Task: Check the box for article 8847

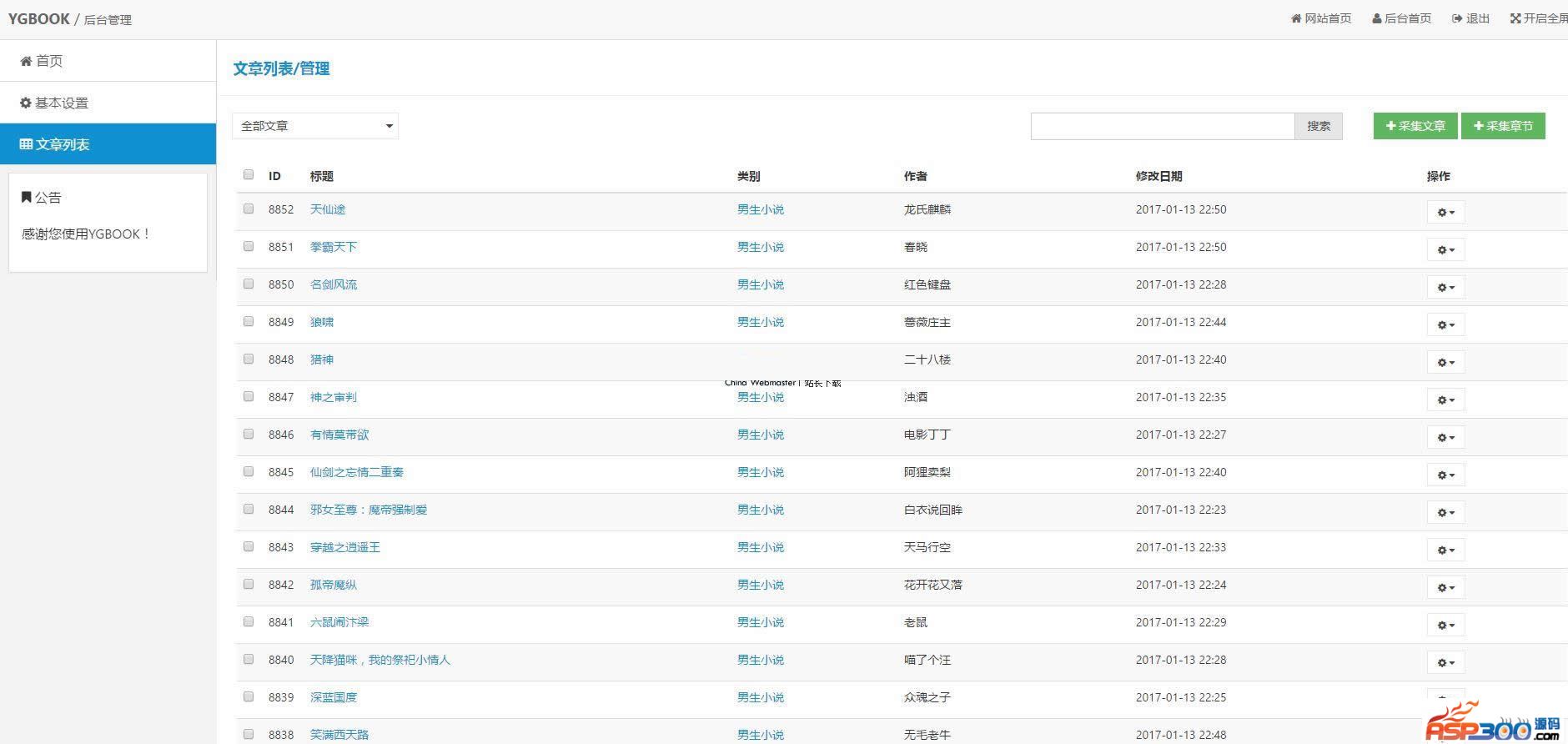Action: click(x=249, y=396)
